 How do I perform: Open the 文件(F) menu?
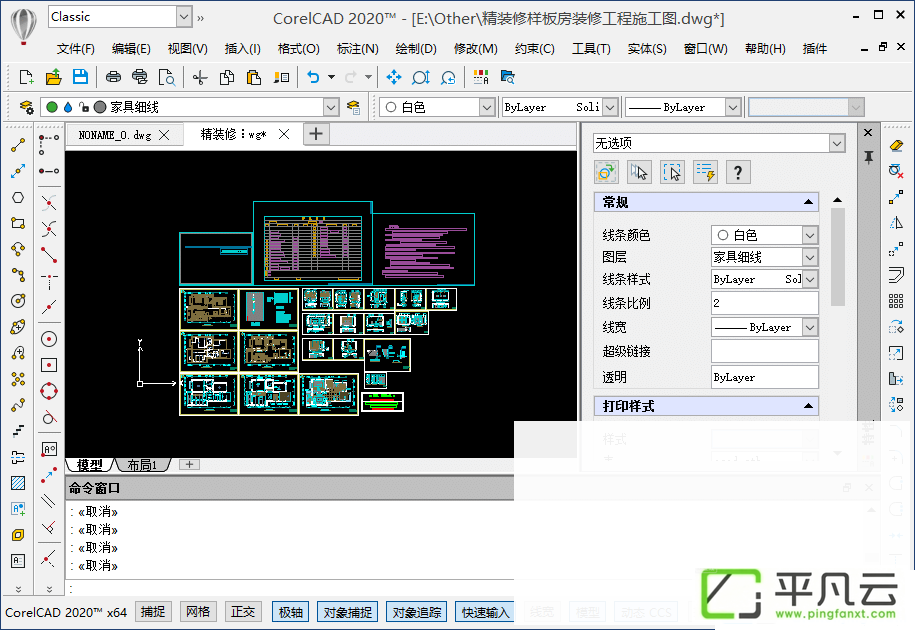click(x=76, y=48)
